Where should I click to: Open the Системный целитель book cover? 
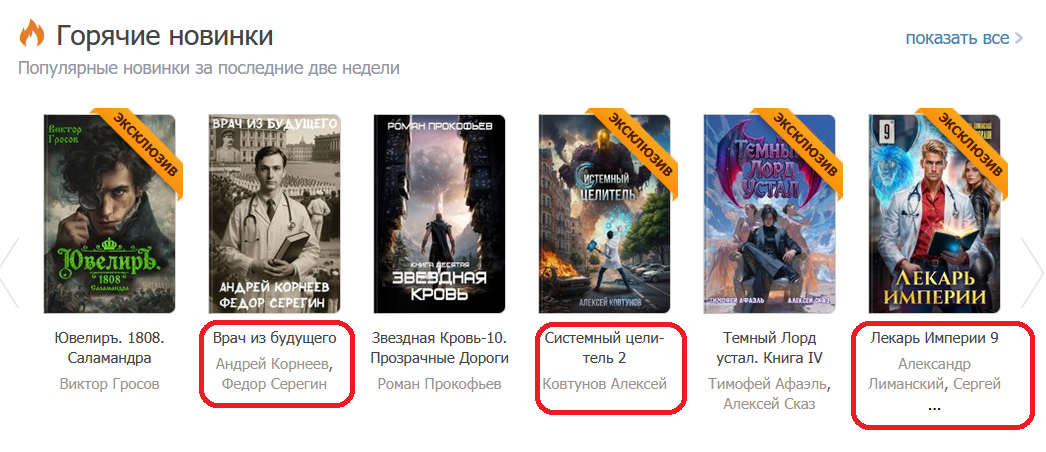tap(604, 214)
